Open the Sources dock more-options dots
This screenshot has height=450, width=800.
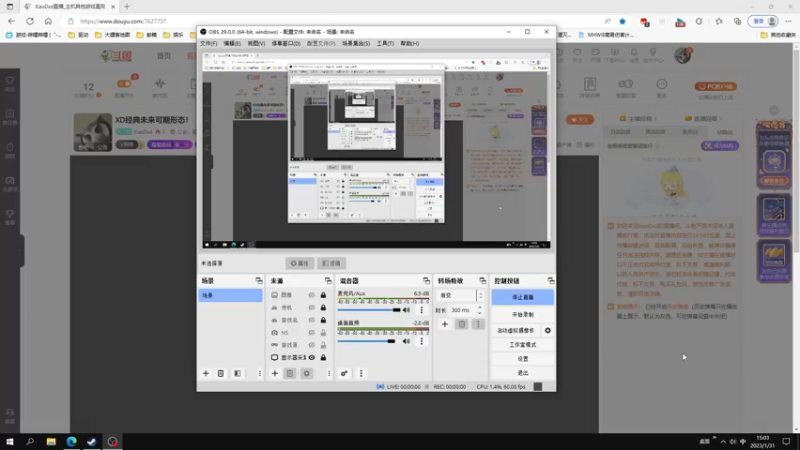[x=329, y=373]
